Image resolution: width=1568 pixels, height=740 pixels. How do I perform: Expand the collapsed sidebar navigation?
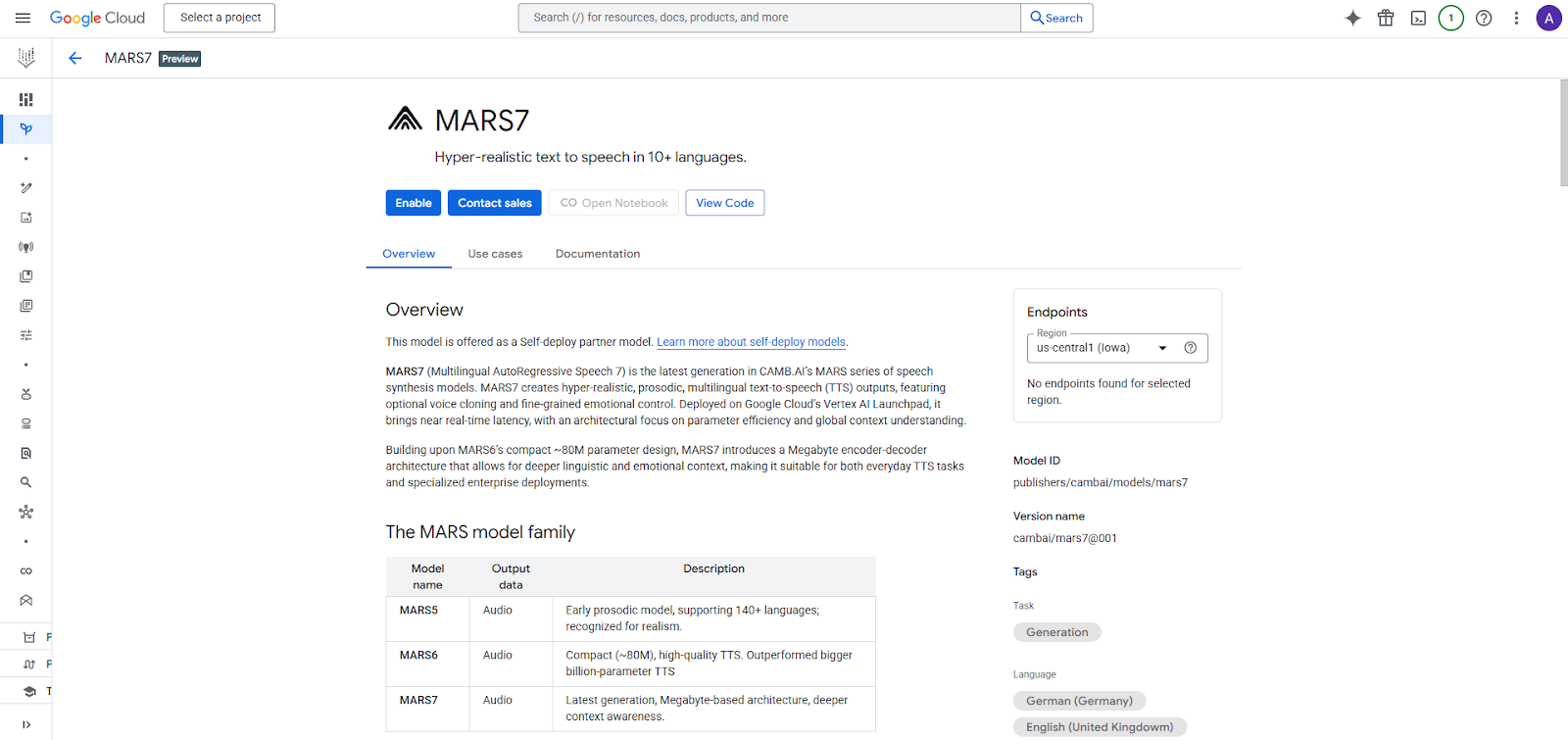pyautogui.click(x=26, y=724)
